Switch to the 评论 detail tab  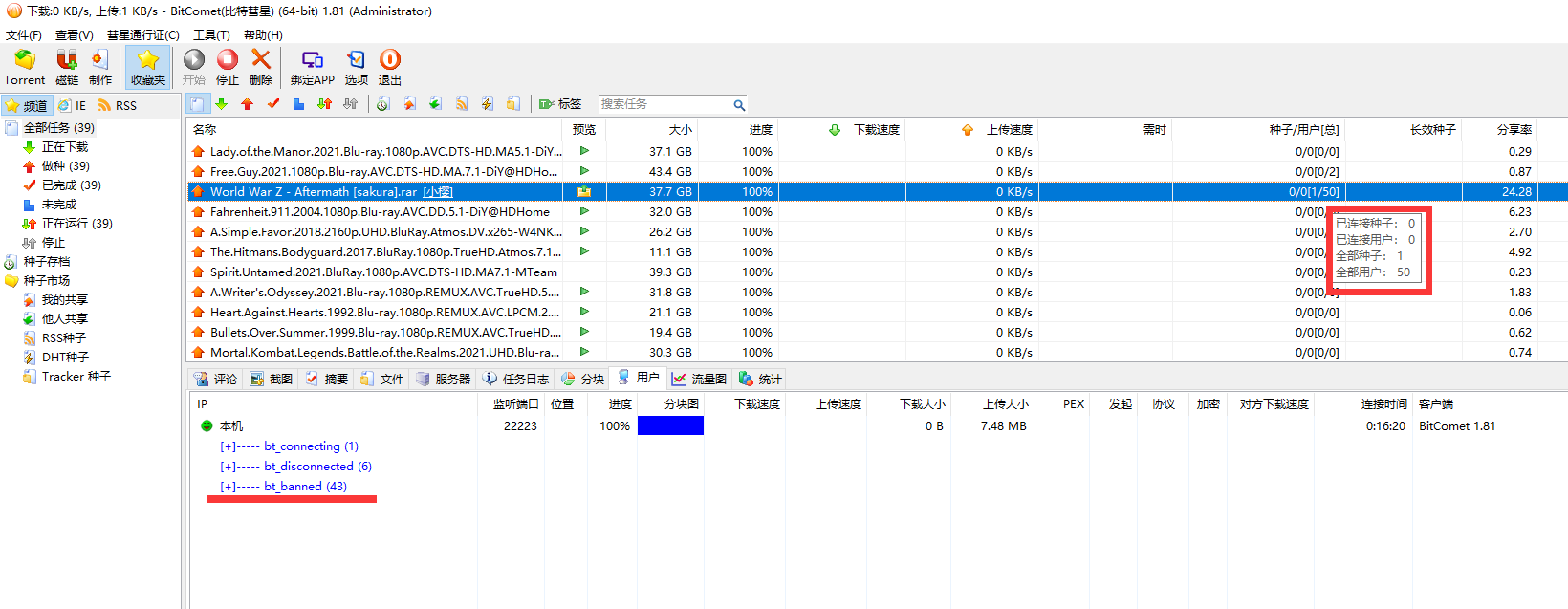tap(215, 379)
